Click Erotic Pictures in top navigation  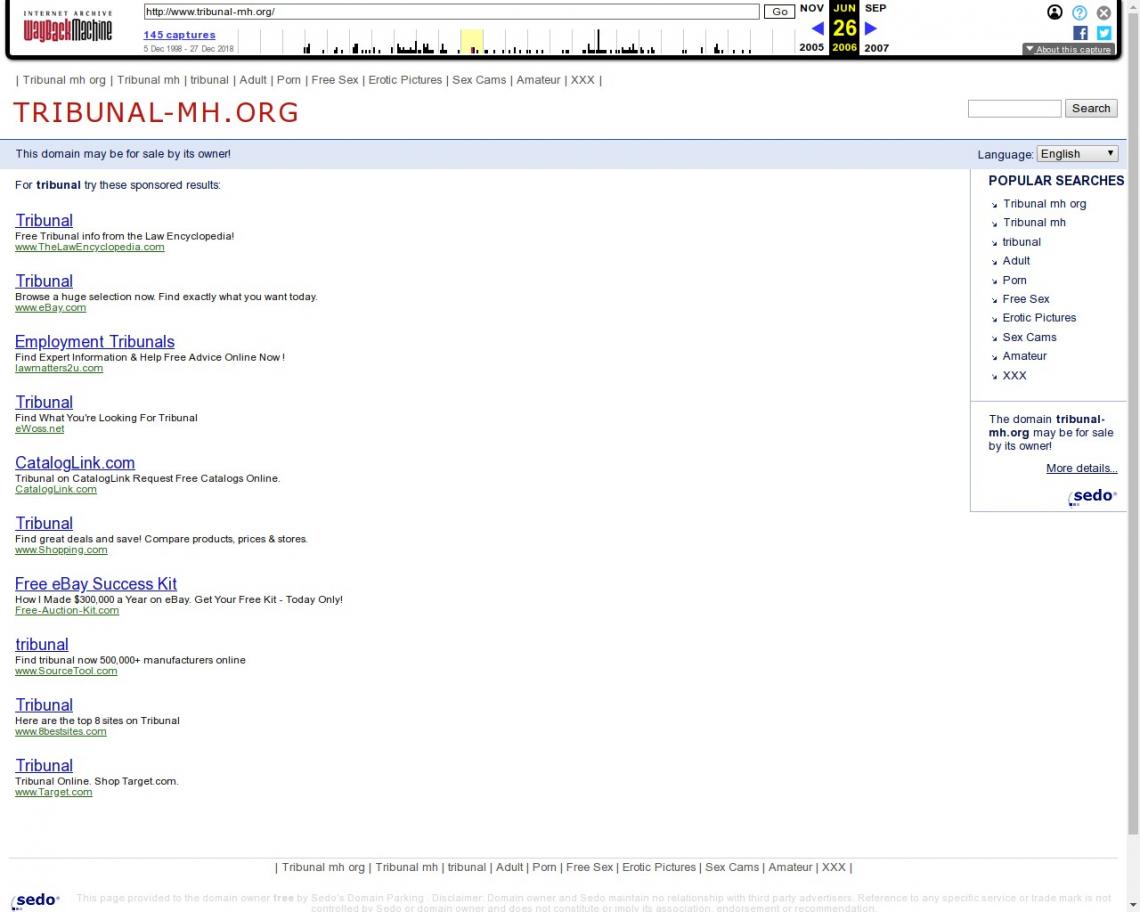(405, 80)
